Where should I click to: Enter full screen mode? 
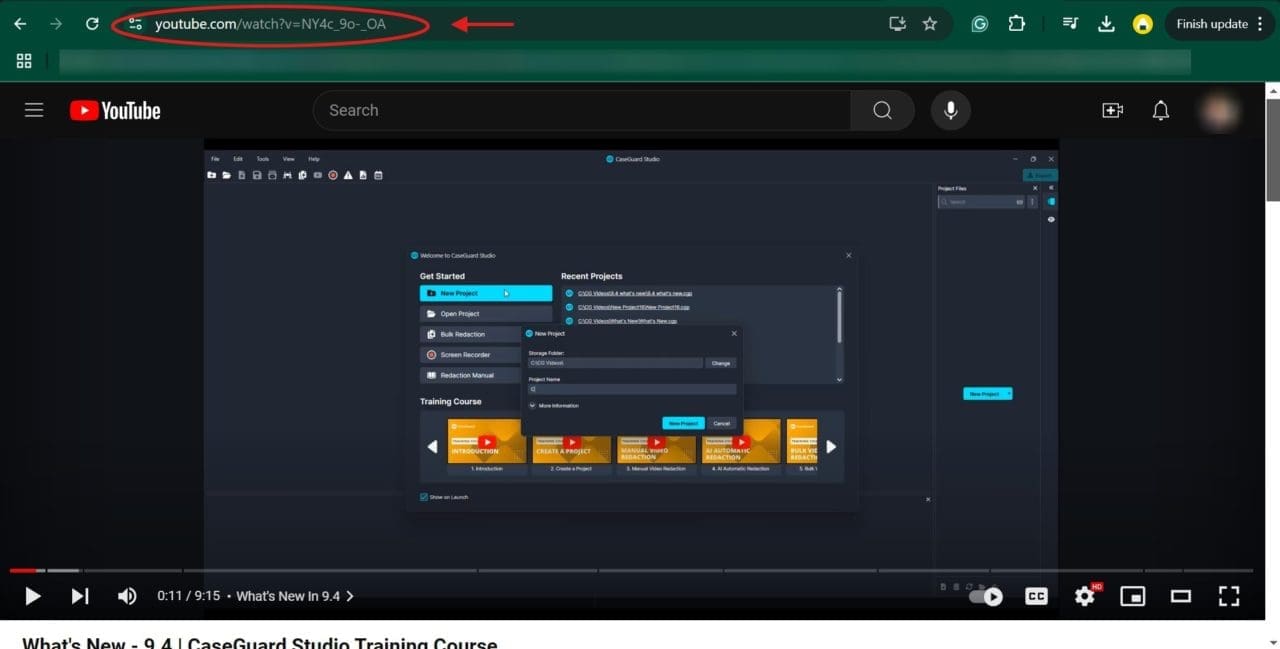click(1229, 596)
